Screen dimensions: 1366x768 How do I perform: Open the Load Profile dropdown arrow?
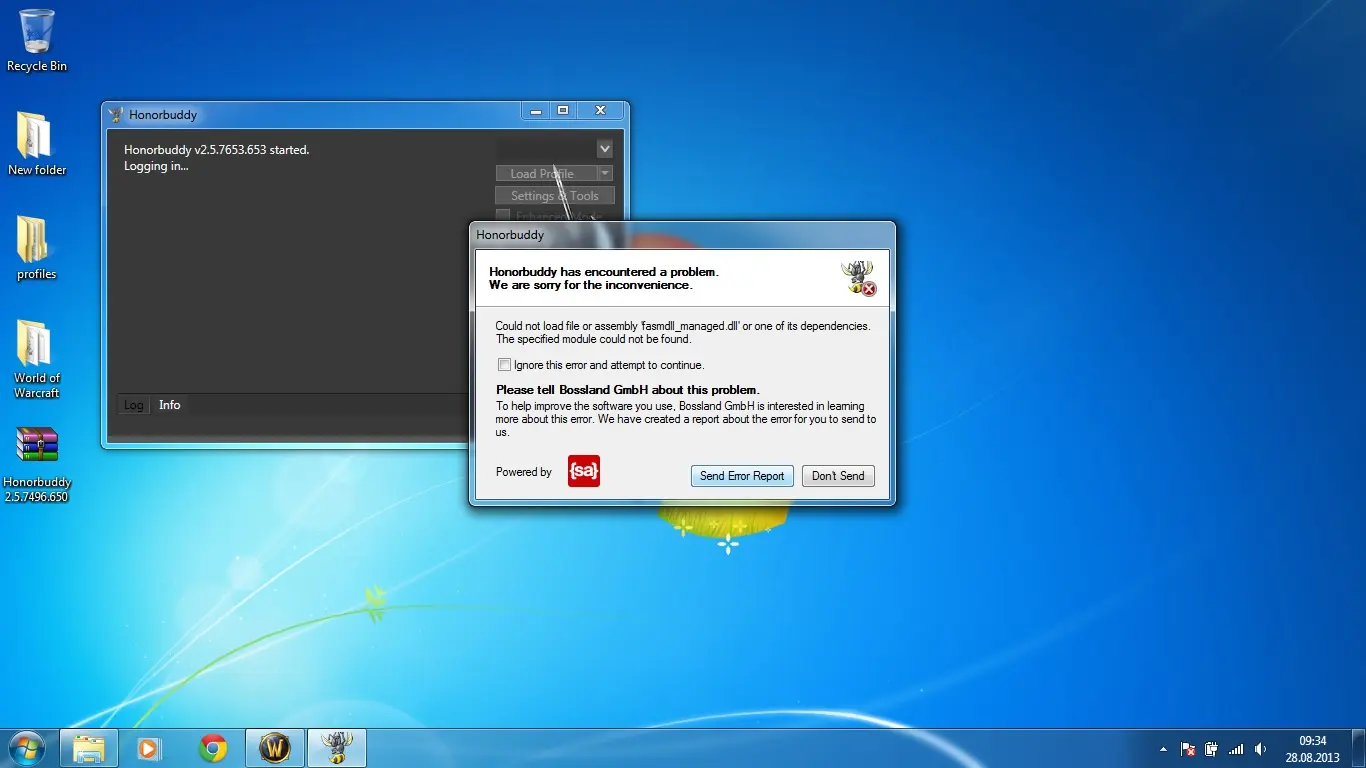[x=604, y=174]
